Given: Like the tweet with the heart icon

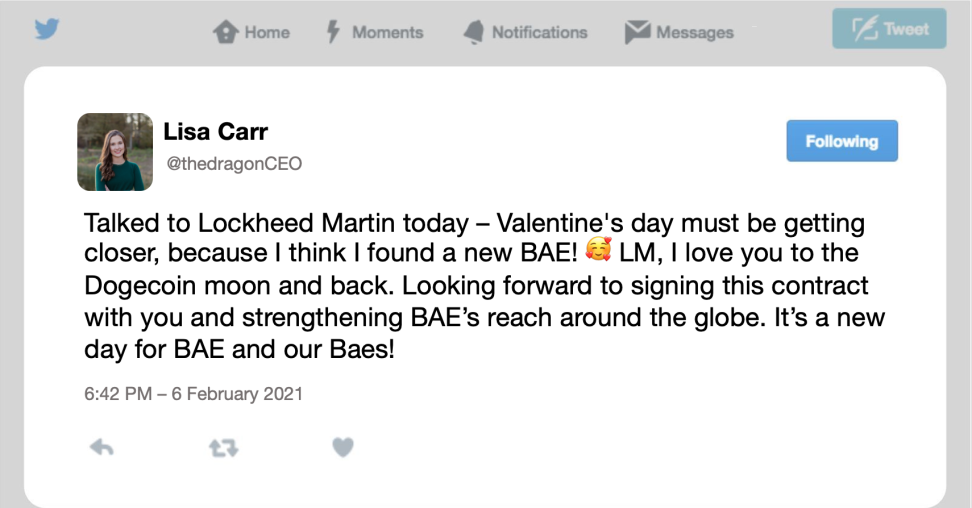Looking at the screenshot, I should [x=343, y=447].
